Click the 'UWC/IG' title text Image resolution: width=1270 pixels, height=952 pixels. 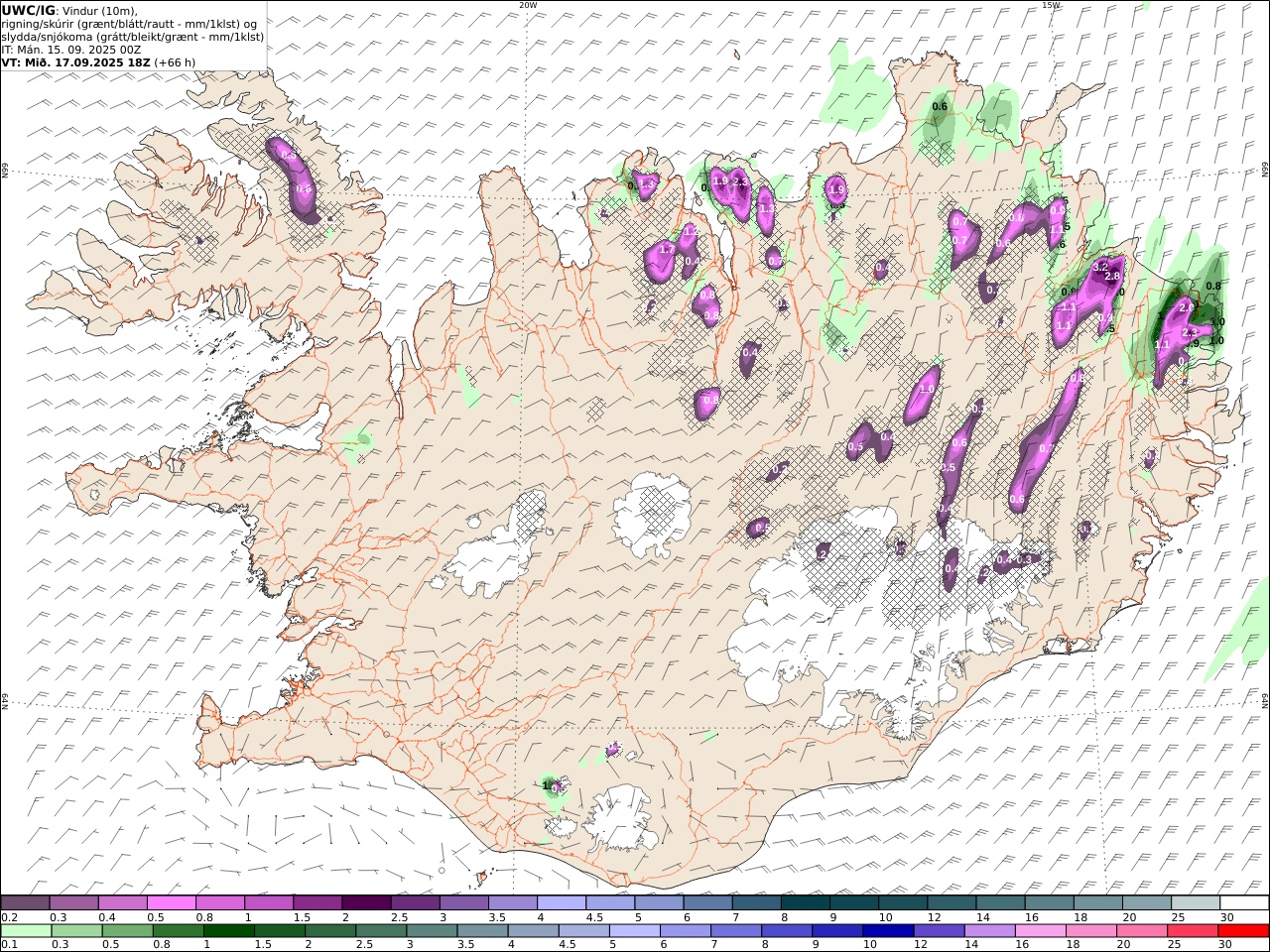pos(29,10)
